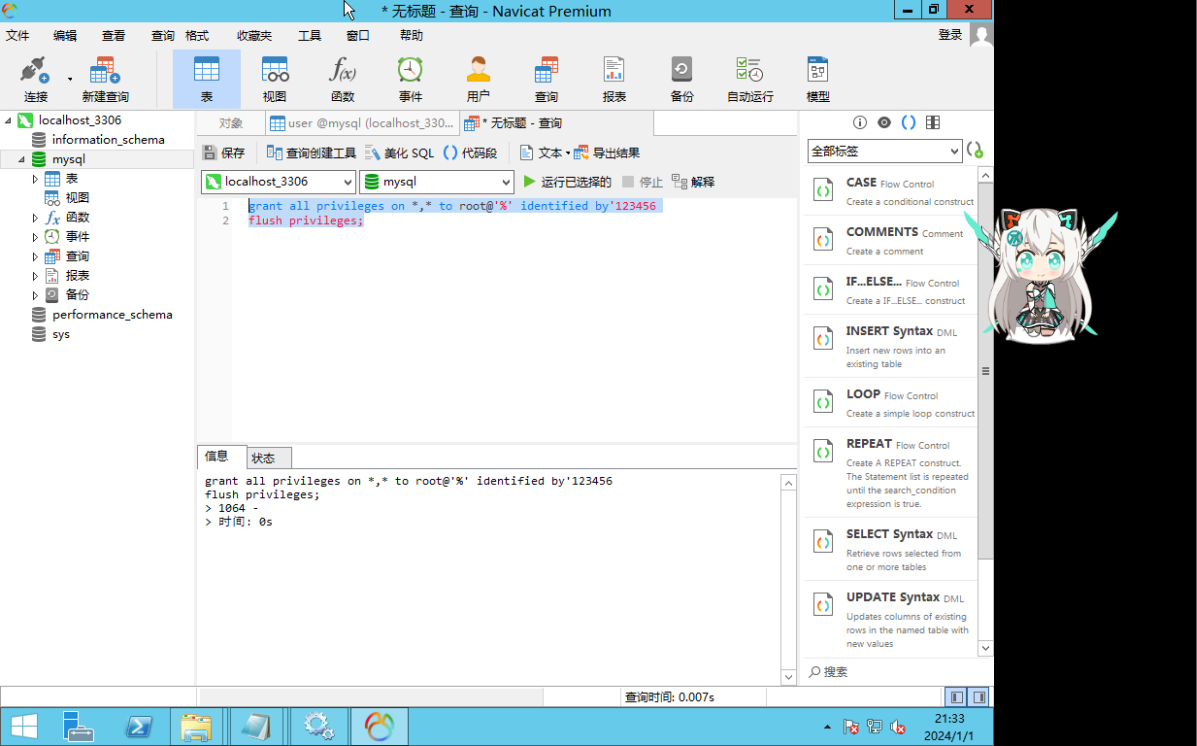Open the mysql database dropdown

(x=505, y=181)
